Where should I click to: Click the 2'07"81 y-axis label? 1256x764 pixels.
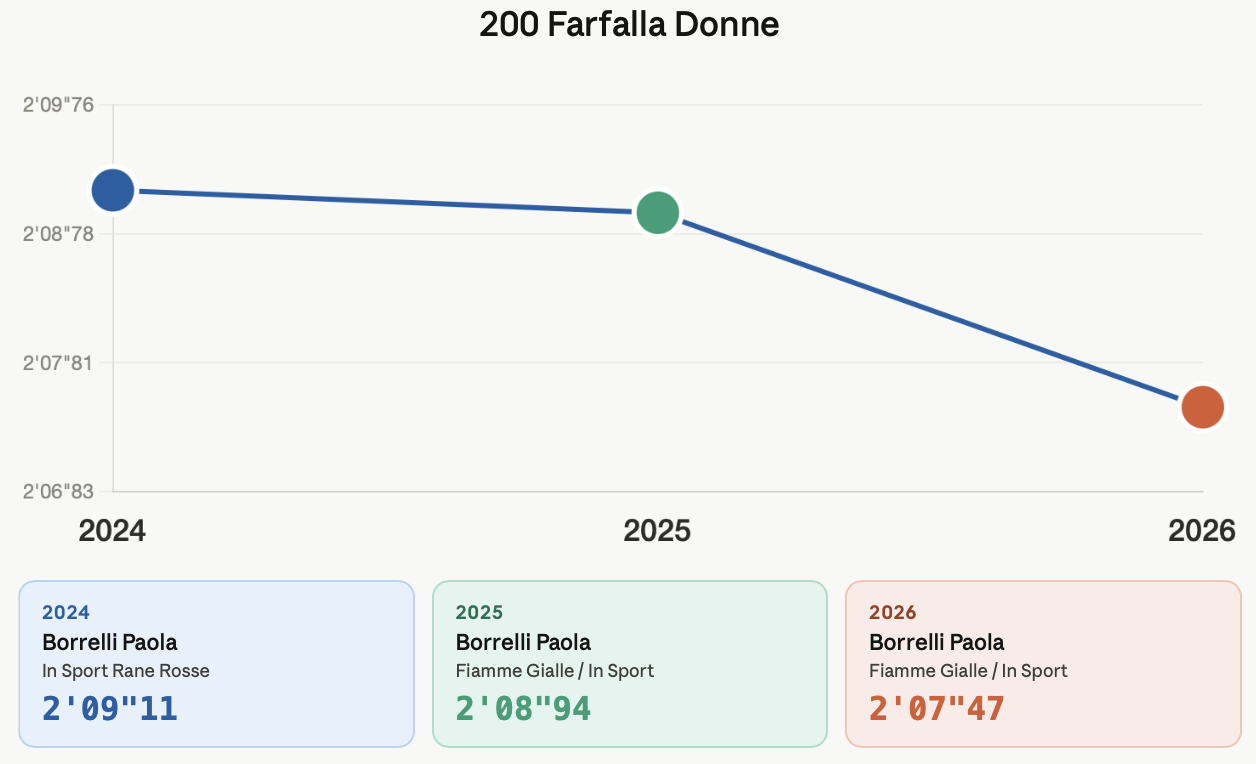tap(58, 362)
